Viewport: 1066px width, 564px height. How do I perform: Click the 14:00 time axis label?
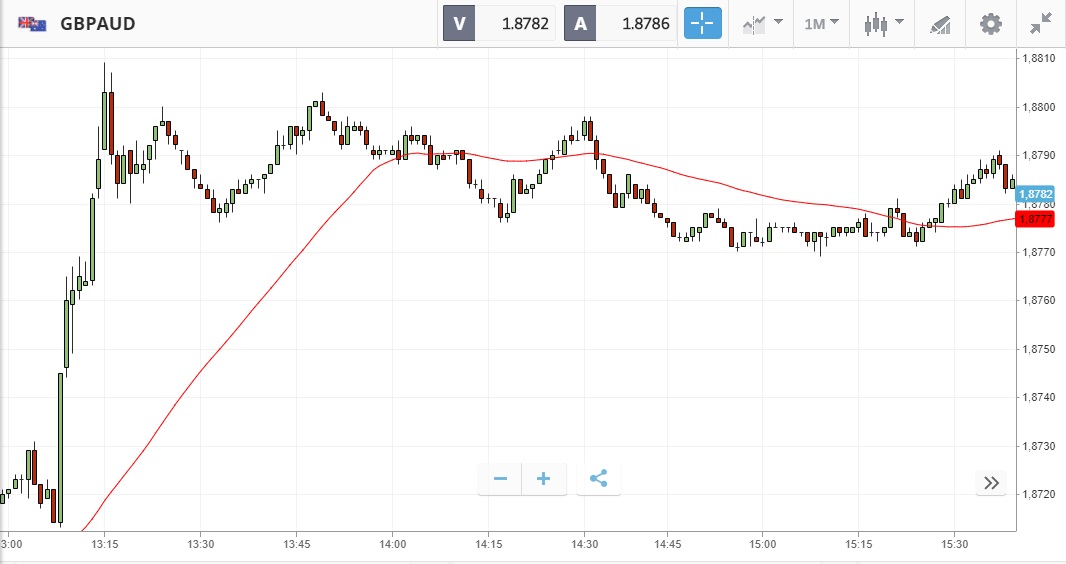click(393, 545)
